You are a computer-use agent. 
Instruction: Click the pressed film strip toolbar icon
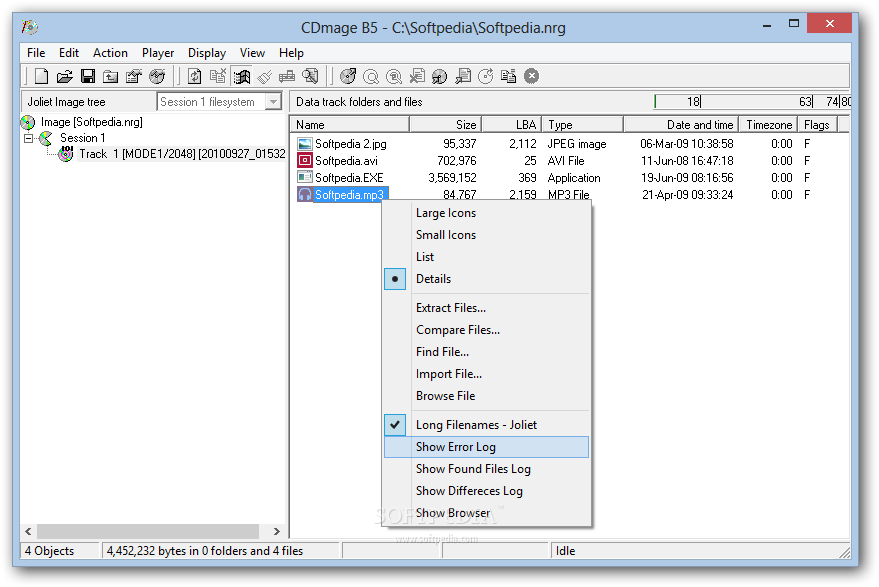point(242,76)
